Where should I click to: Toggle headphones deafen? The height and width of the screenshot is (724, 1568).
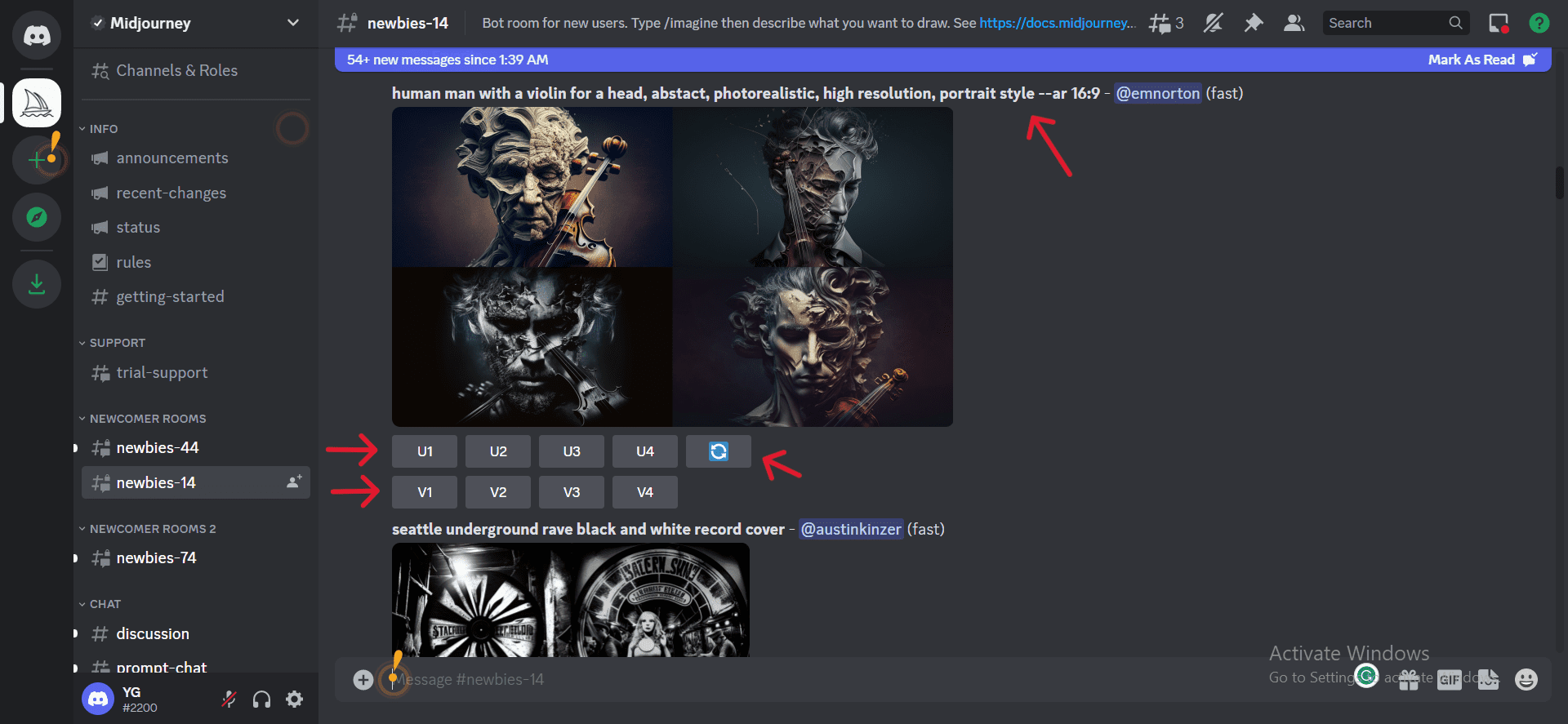click(262, 700)
